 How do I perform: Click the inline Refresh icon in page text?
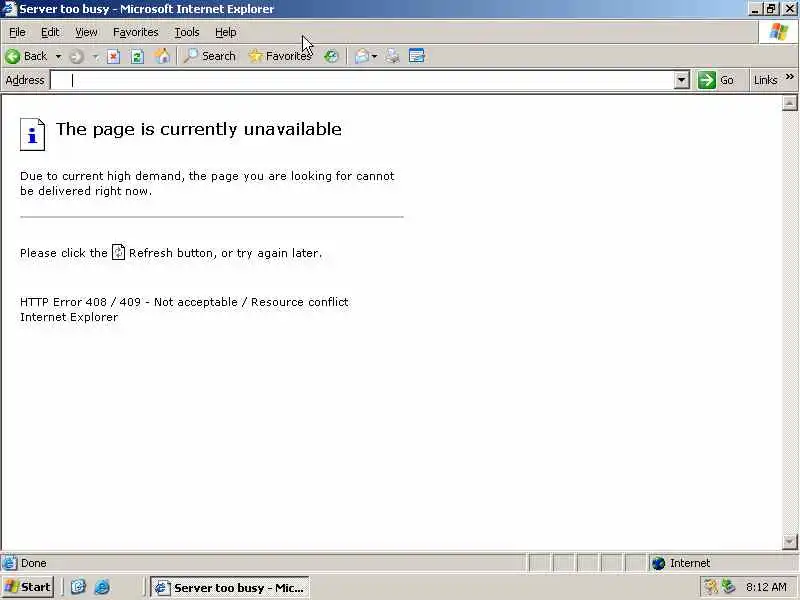pos(118,252)
